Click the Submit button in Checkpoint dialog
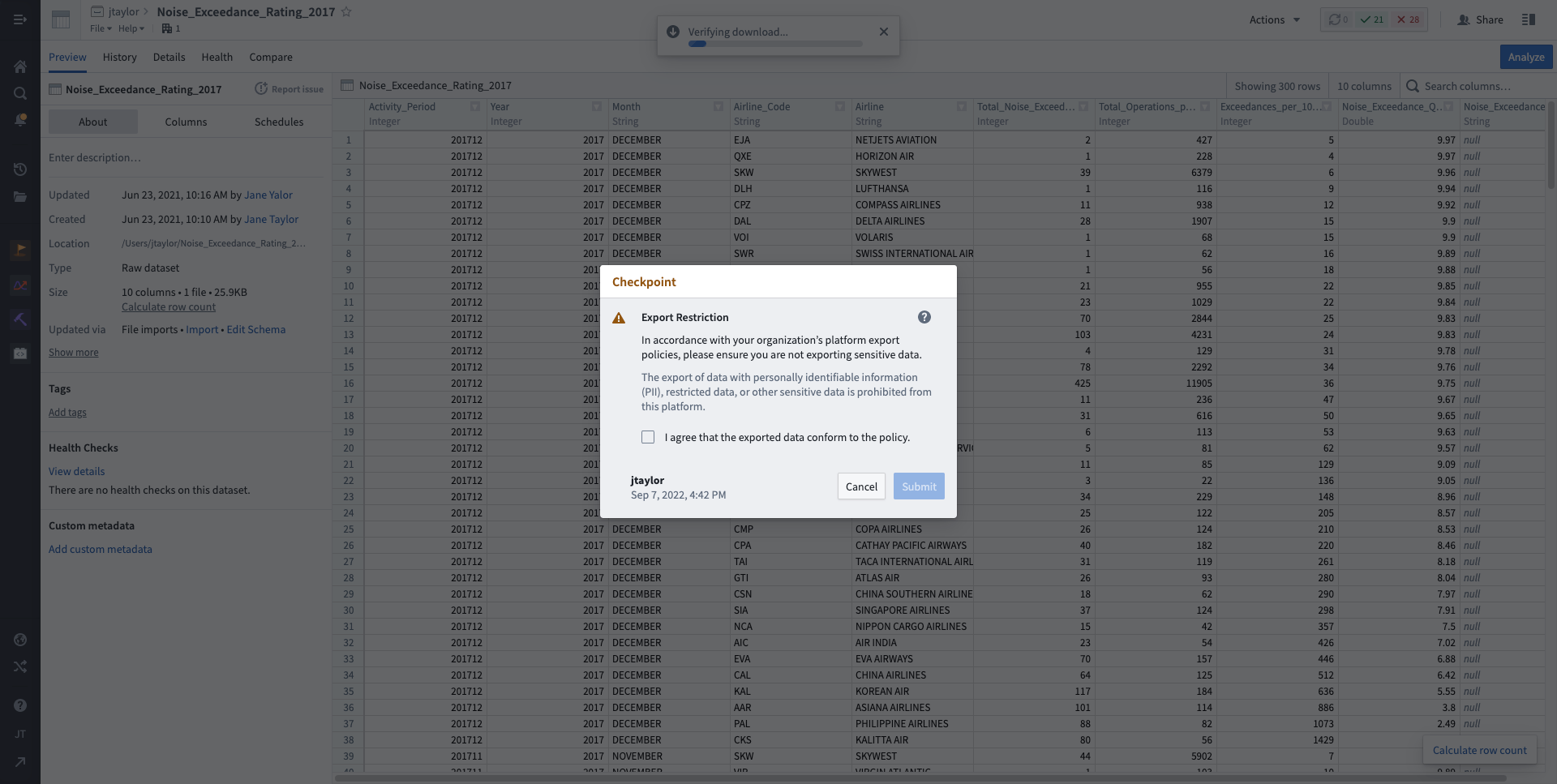The width and height of the screenshot is (1557, 784). click(919, 486)
